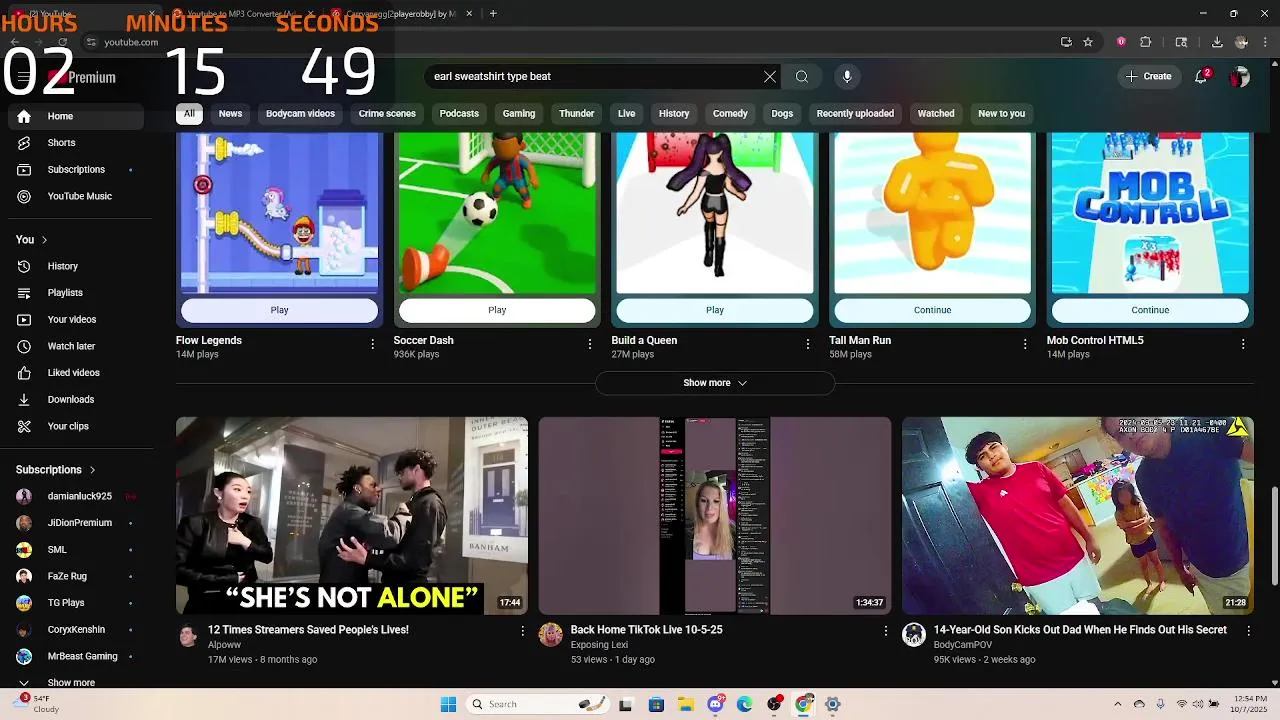Screen dimensions: 1280x720
Task: Select the Gaming filter chip
Action: 519,114
